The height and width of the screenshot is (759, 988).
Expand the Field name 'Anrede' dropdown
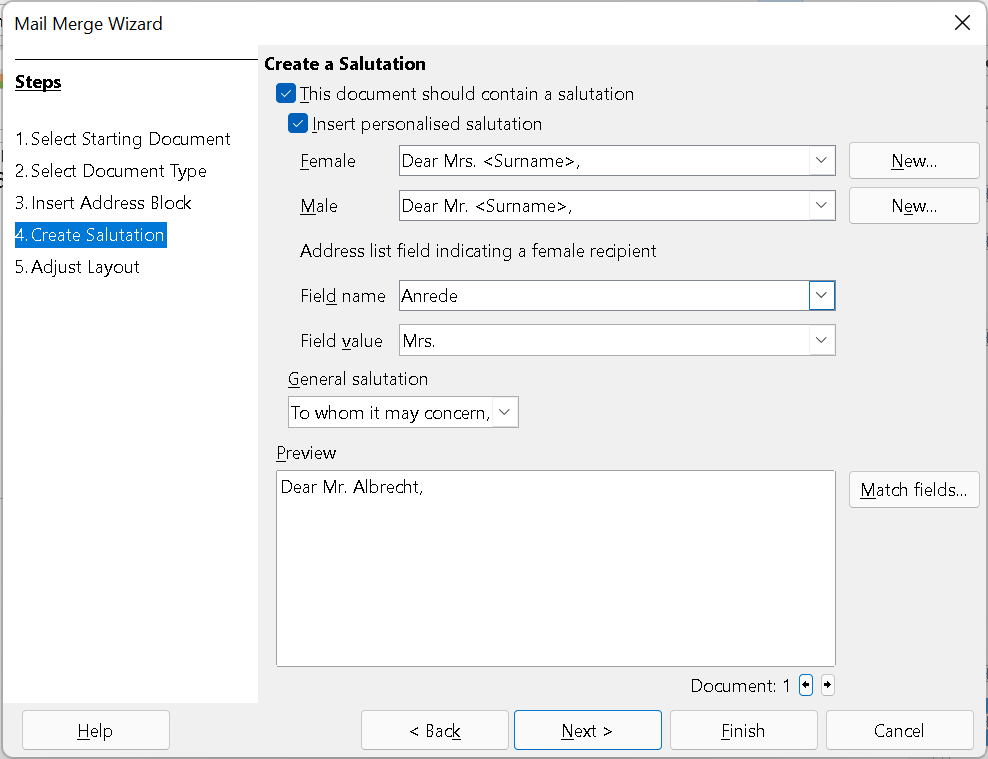(x=822, y=296)
